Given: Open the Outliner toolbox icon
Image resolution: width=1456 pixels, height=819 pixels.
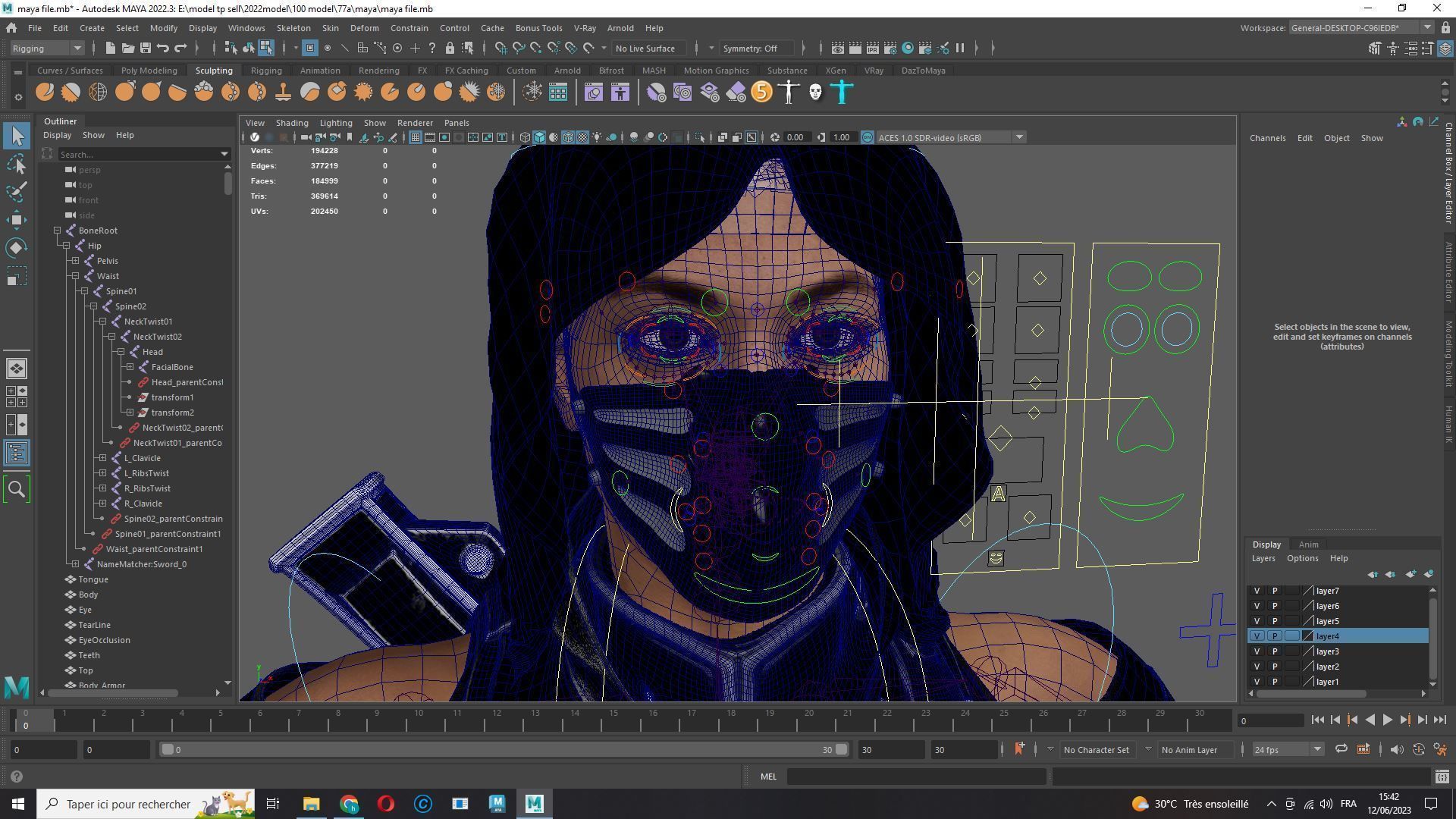Looking at the screenshot, I should point(17,453).
